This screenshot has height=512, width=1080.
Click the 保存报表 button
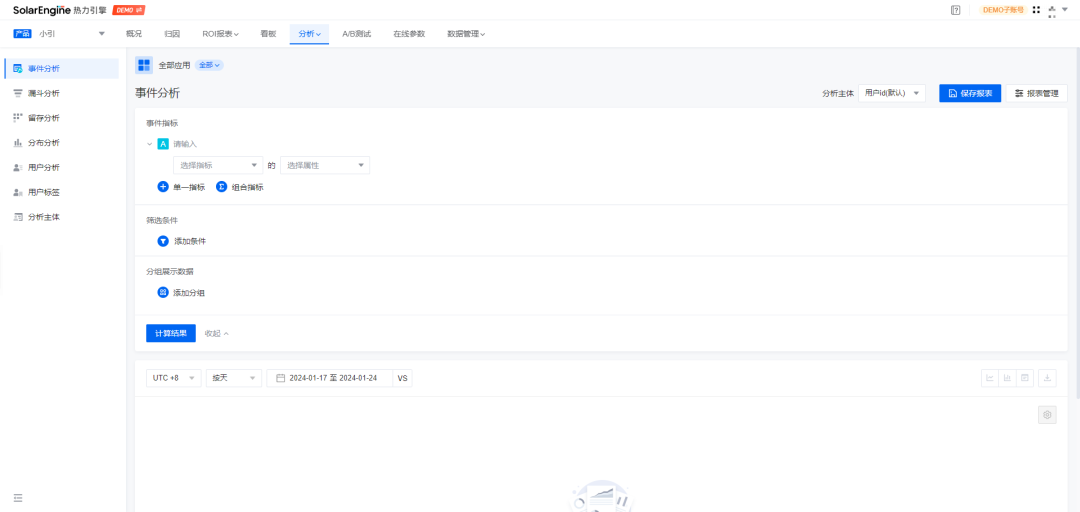pos(970,93)
